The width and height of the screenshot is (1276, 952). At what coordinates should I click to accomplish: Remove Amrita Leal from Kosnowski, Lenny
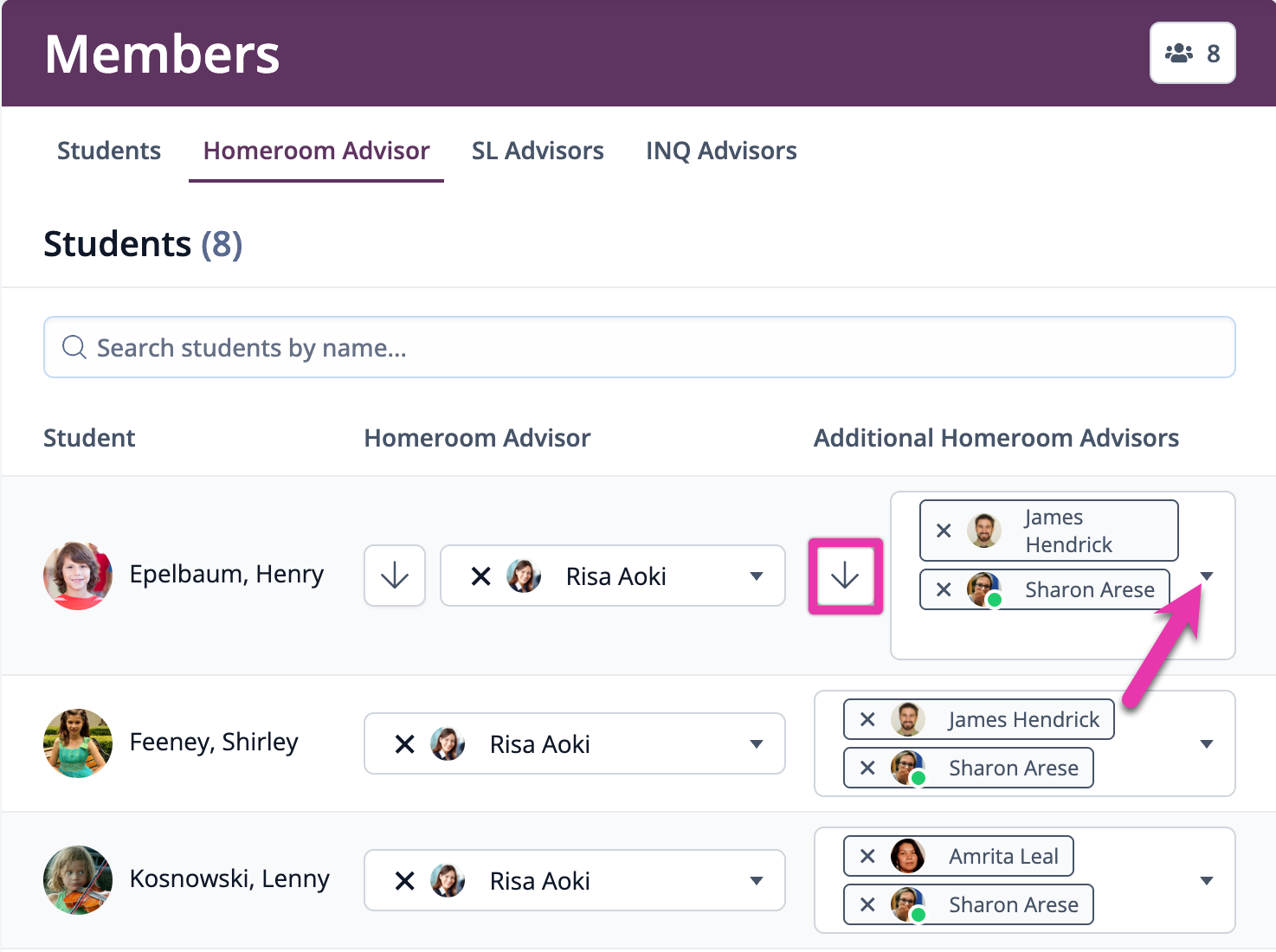coord(868,856)
